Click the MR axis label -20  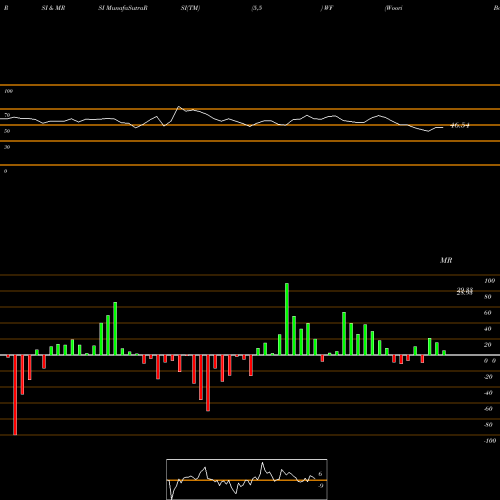(488, 377)
